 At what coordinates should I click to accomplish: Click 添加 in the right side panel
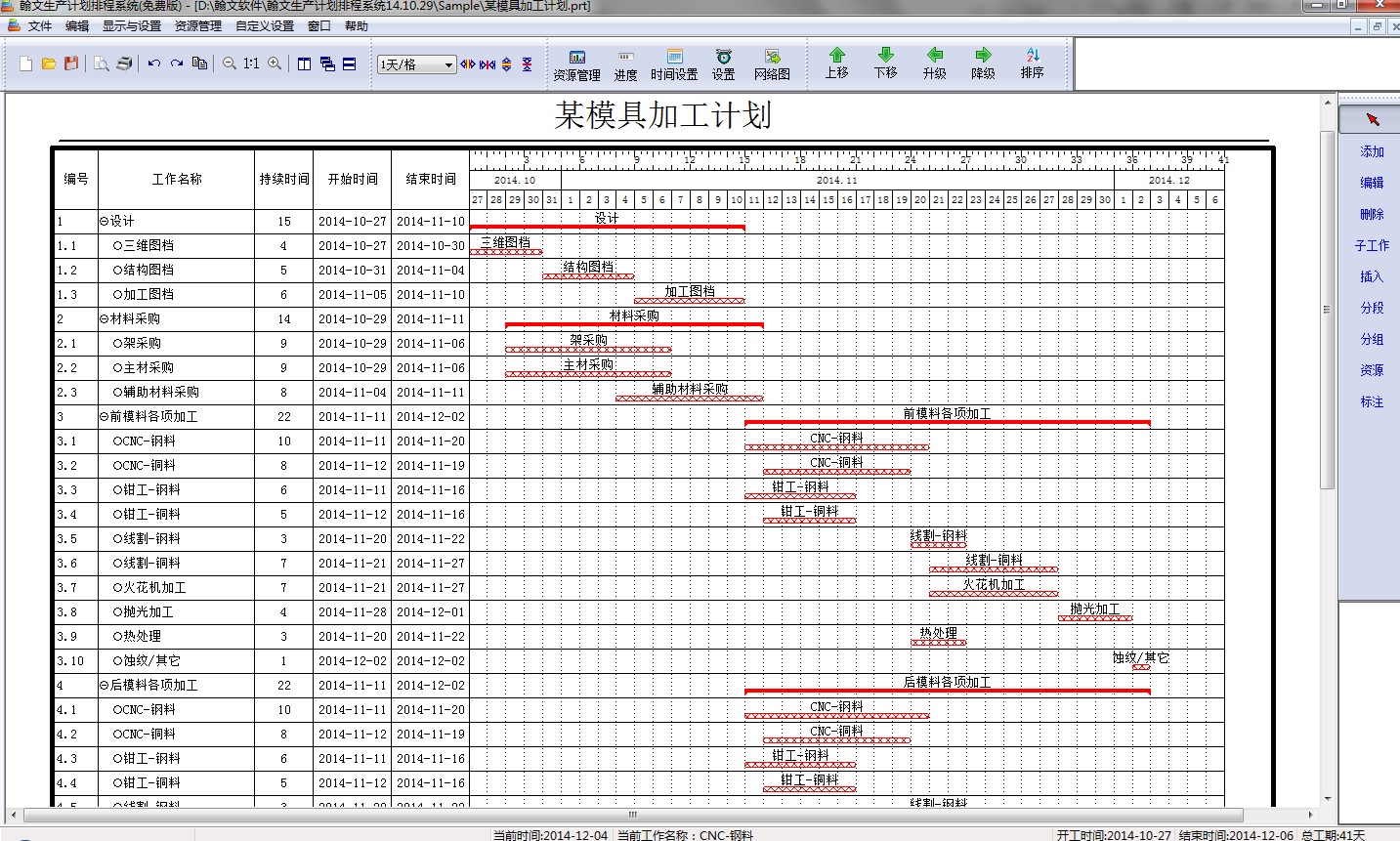click(x=1372, y=151)
